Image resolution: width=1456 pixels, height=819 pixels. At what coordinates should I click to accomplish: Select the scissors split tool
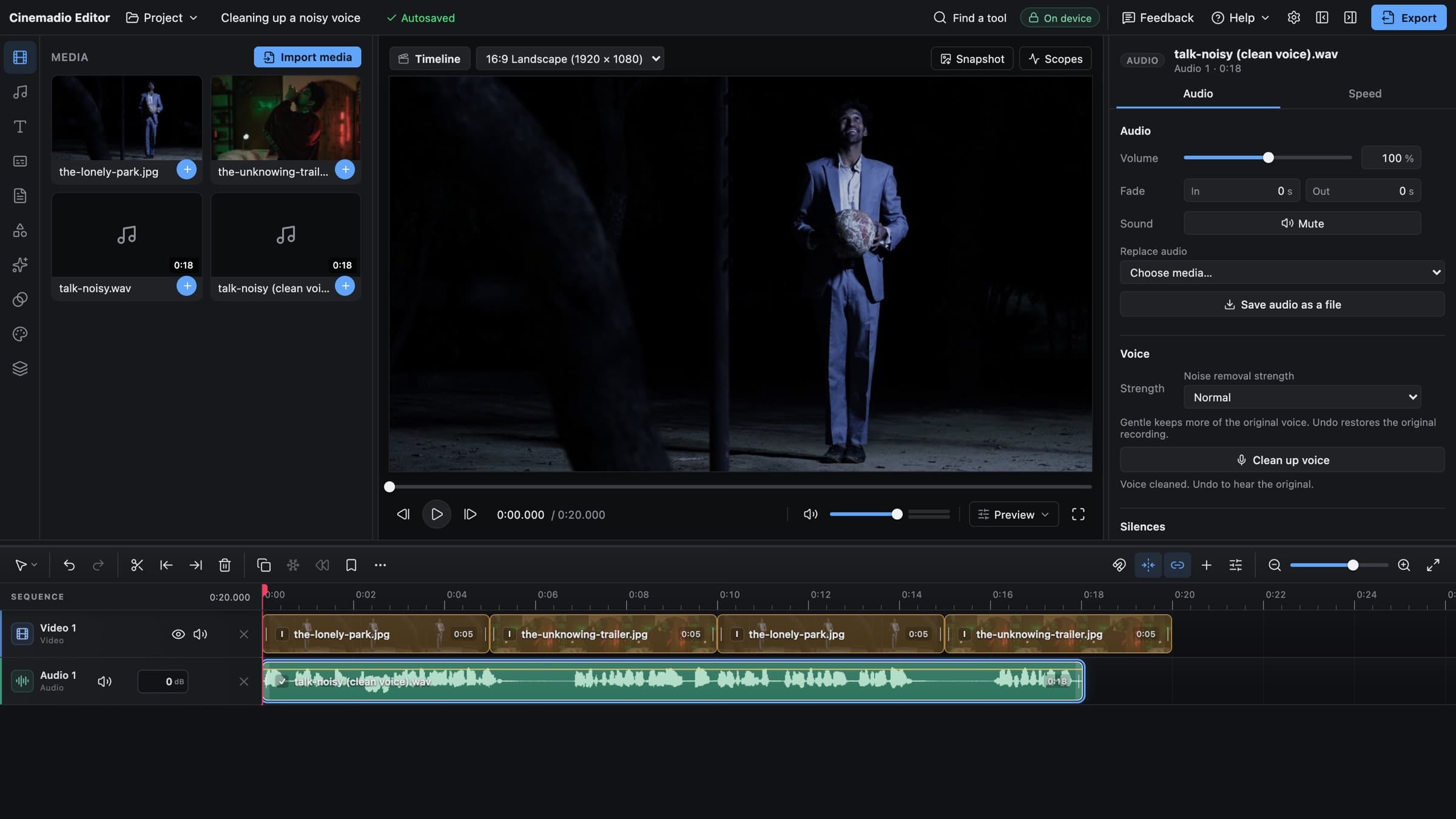tap(136, 565)
